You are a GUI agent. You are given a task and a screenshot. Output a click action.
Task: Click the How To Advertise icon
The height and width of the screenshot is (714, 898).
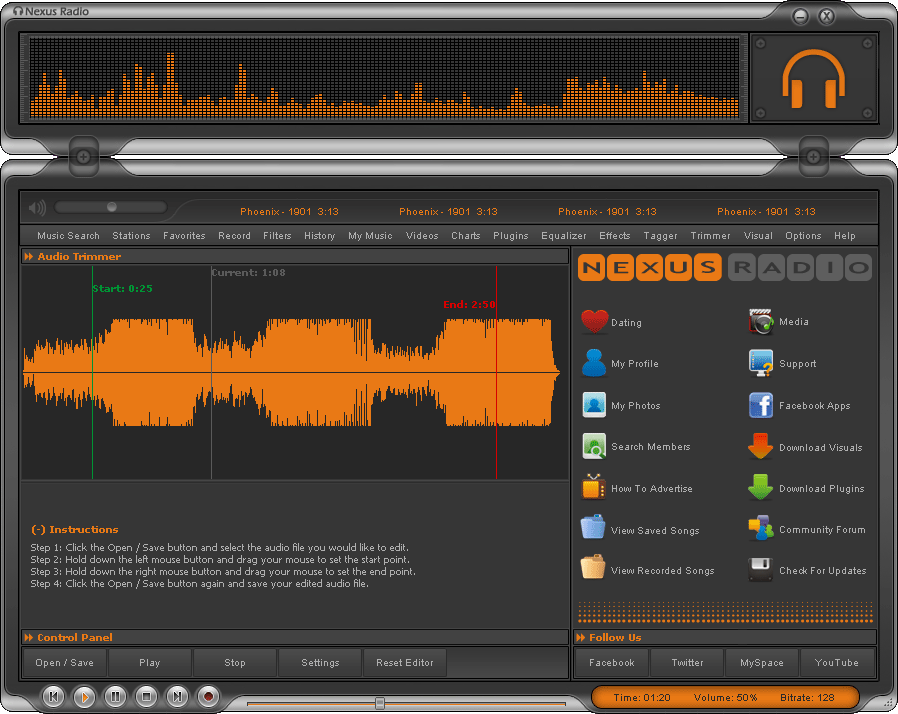594,488
